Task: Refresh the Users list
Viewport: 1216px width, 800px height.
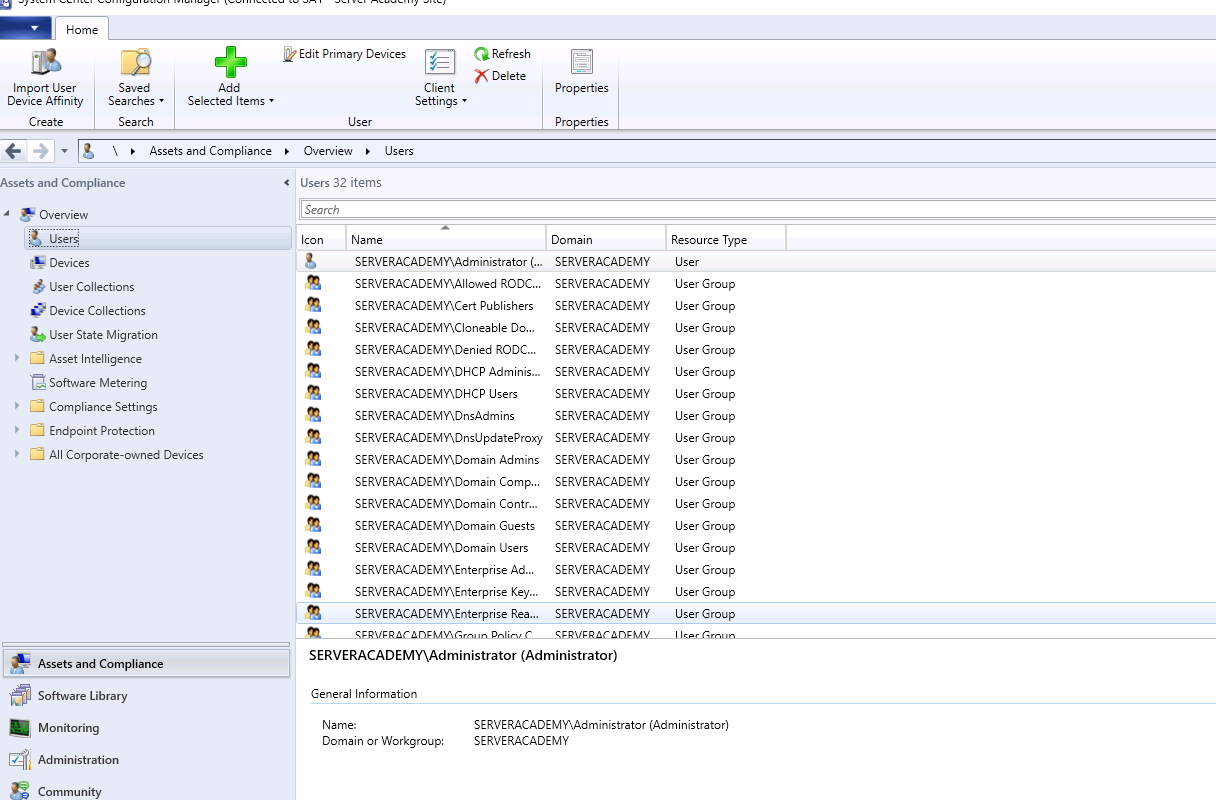Action: 502,54
